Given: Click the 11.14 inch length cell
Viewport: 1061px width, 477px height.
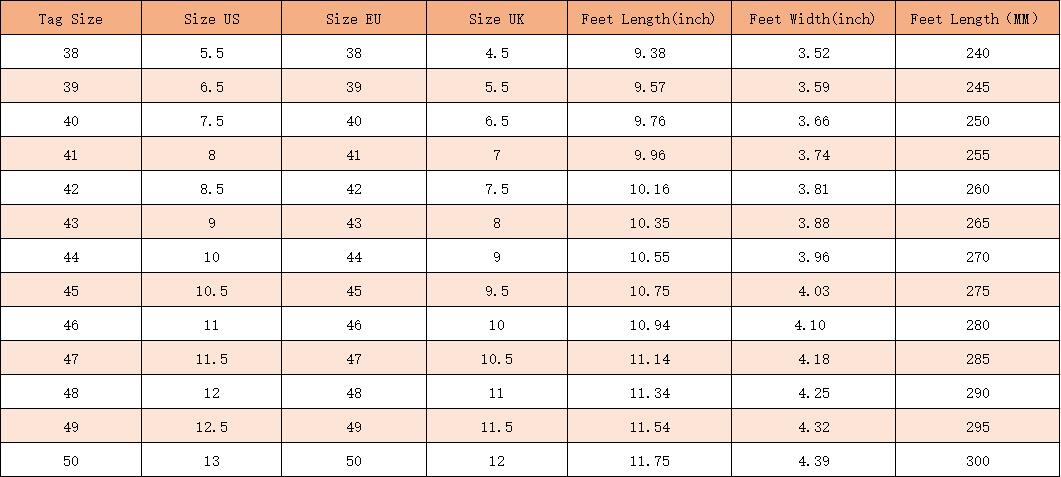Looking at the screenshot, I should click(x=649, y=359).
